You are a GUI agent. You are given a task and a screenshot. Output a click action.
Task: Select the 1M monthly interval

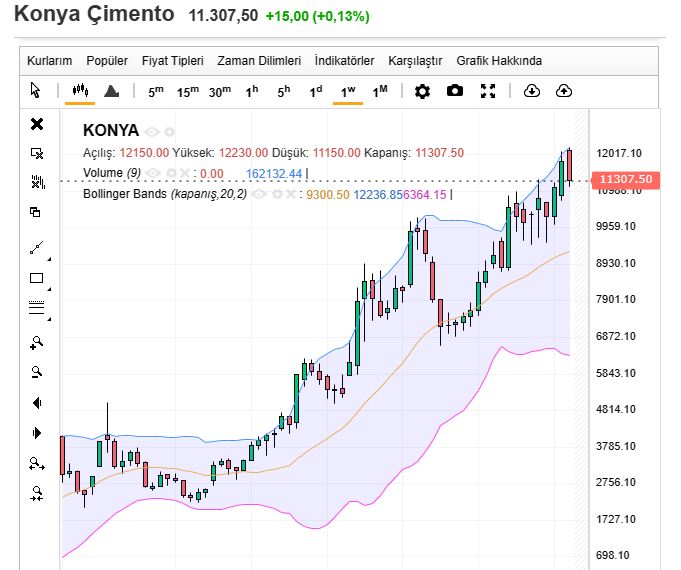(x=380, y=91)
